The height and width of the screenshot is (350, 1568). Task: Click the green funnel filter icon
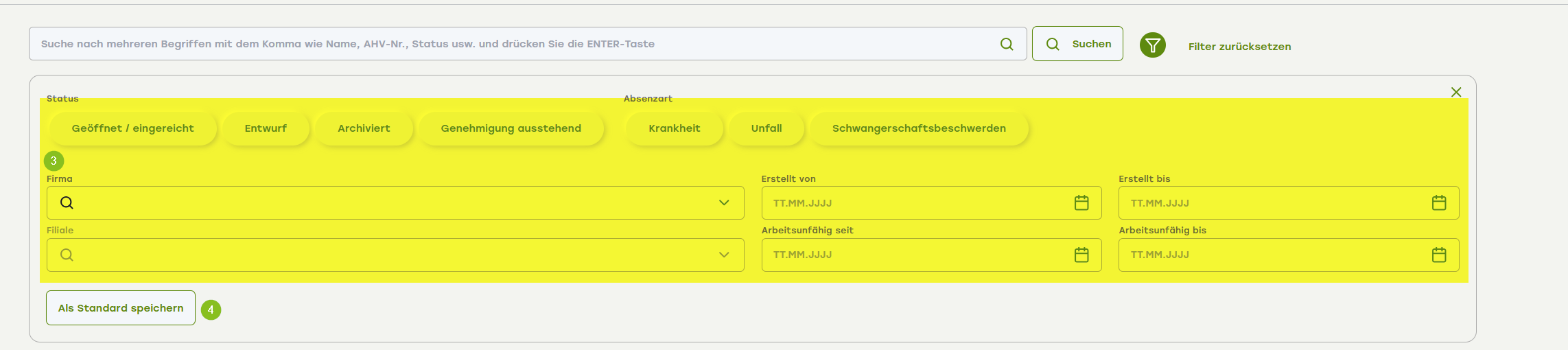click(x=1153, y=45)
